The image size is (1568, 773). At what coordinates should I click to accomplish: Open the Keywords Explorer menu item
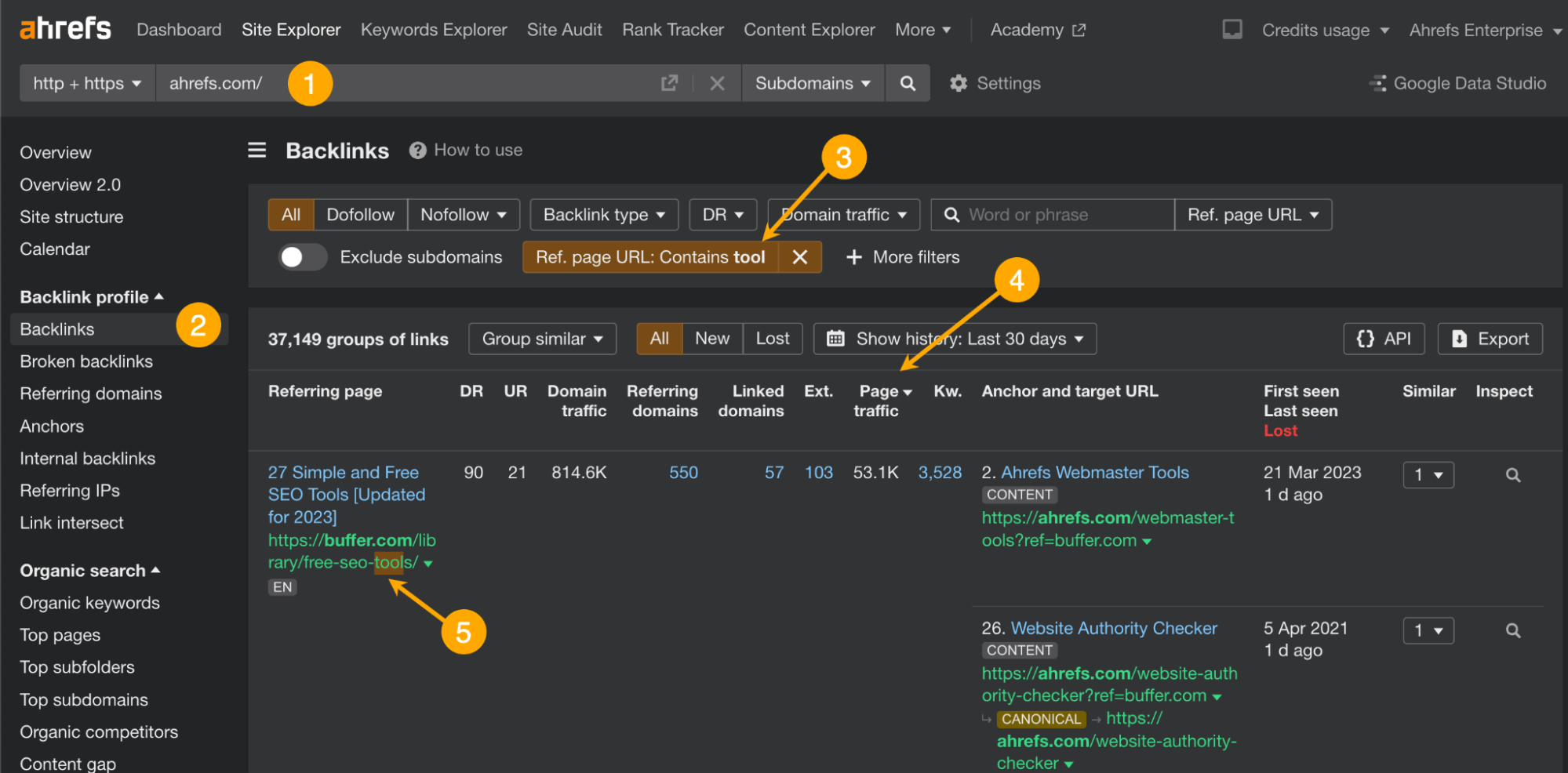click(434, 30)
